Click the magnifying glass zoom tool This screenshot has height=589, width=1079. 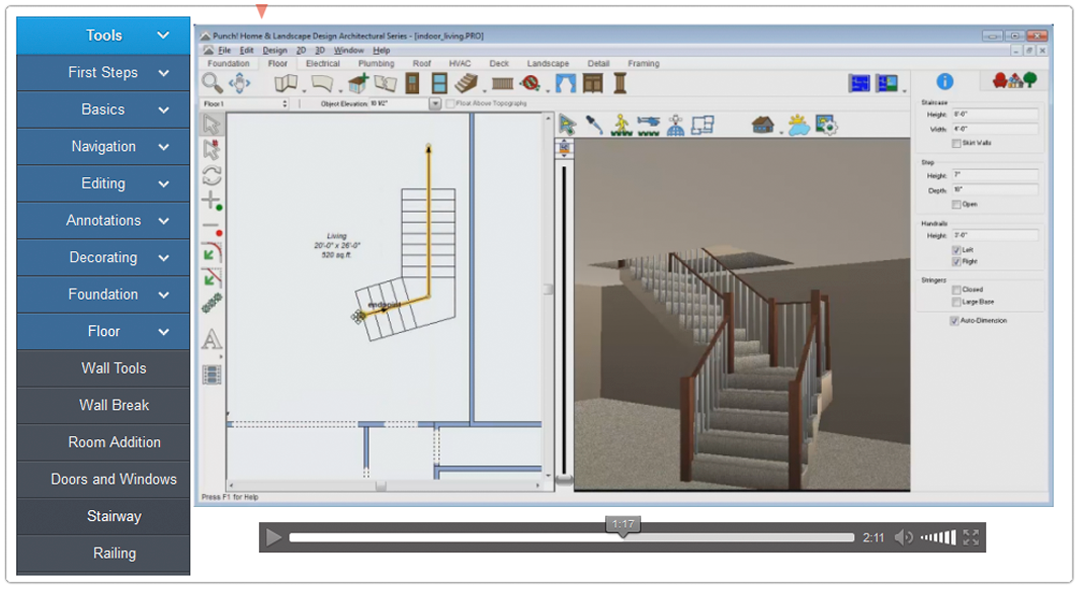point(212,82)
